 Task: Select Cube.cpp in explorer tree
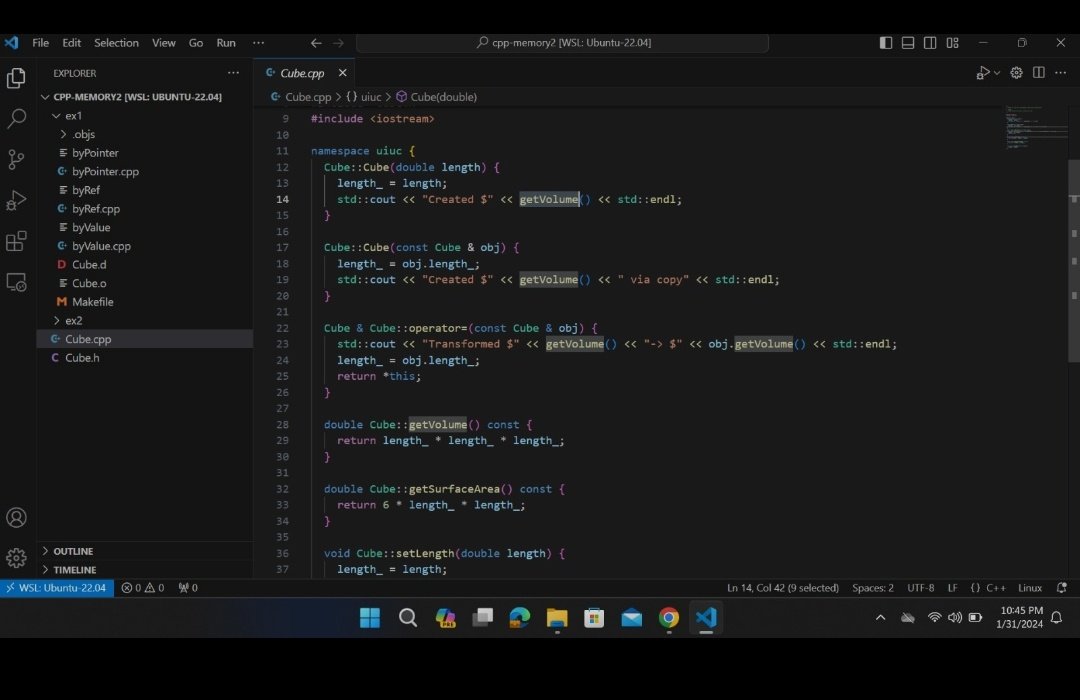coord(145,339)
